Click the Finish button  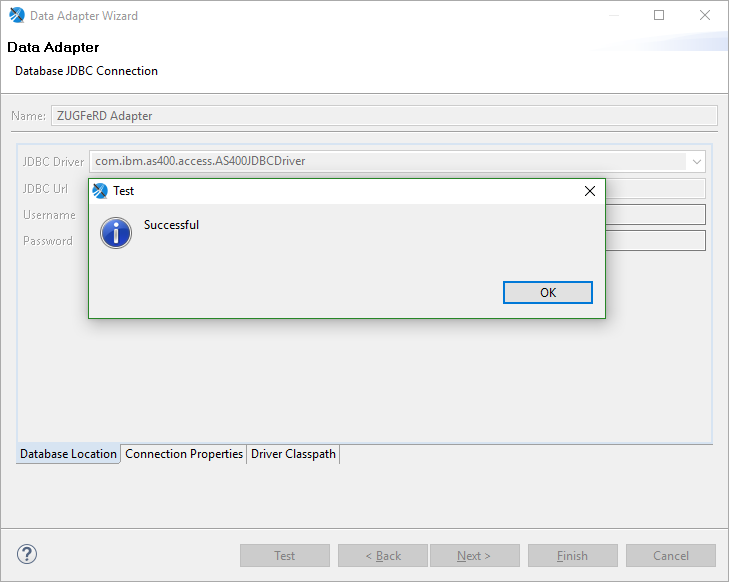point(572,556)
